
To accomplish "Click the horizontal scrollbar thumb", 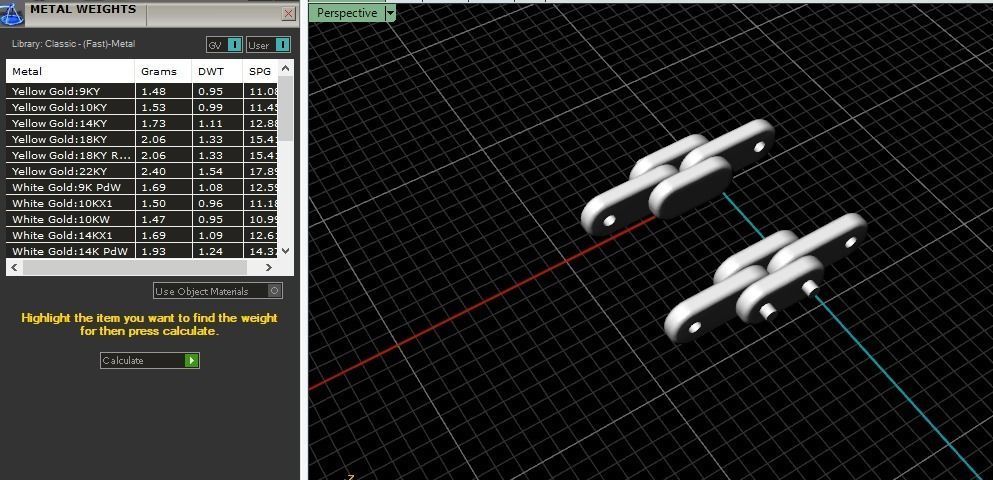I will click(134, 268).
